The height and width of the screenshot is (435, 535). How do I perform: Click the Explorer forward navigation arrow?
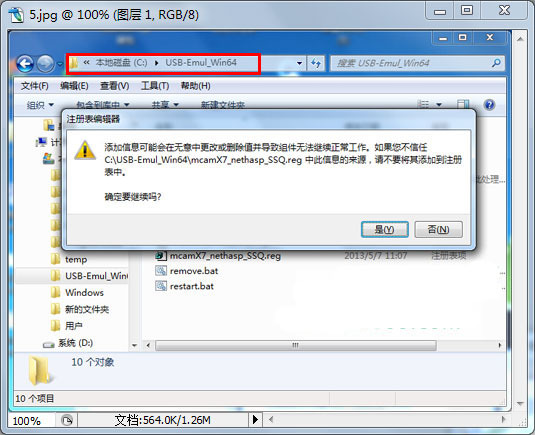[x=45, y=63]
